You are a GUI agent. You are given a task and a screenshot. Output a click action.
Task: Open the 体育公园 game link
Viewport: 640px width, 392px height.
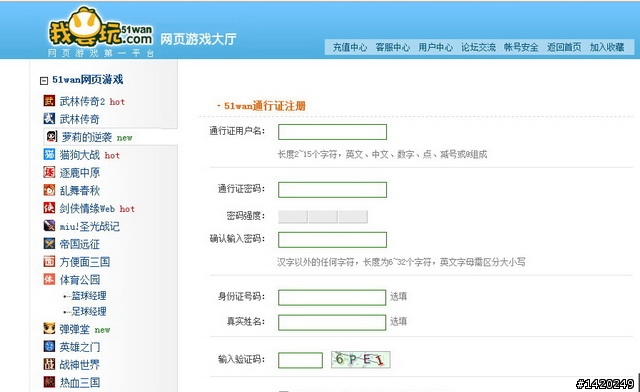point(80,280)
